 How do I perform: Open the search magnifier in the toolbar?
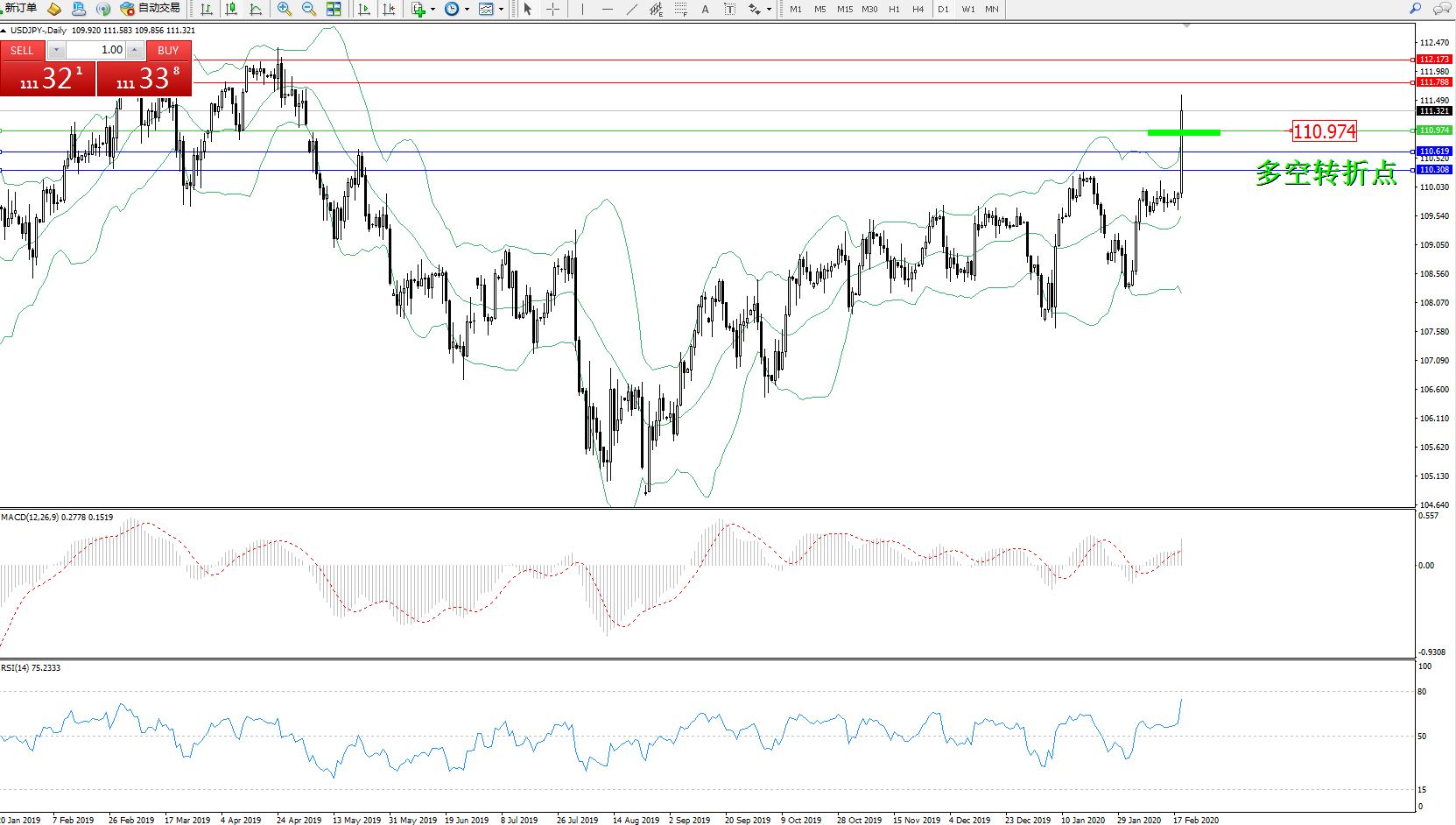point(1415,9)
